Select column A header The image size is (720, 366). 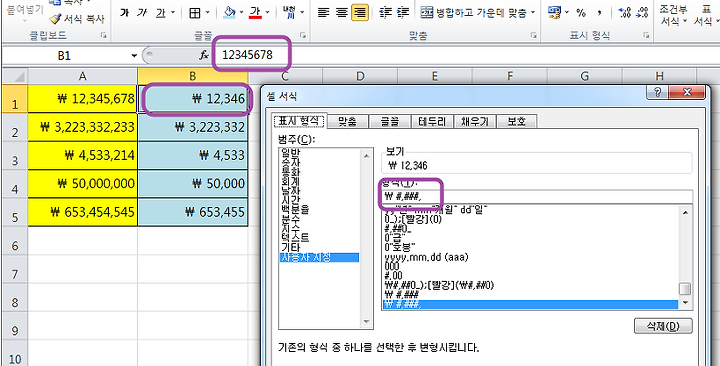click(x=83, y=76)
